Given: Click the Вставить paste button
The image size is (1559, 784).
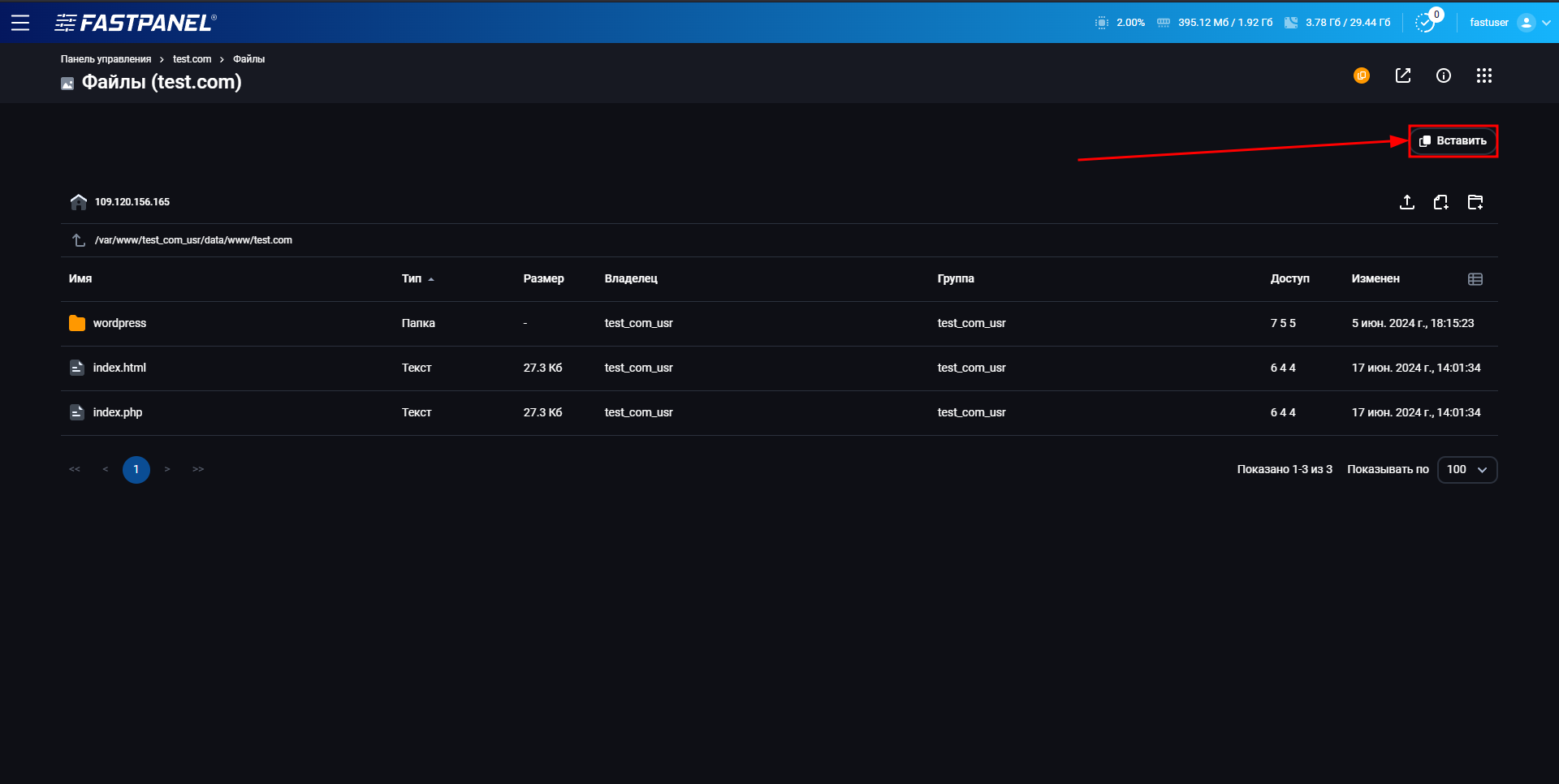Looking at the screenshot, I should 1453,141.
